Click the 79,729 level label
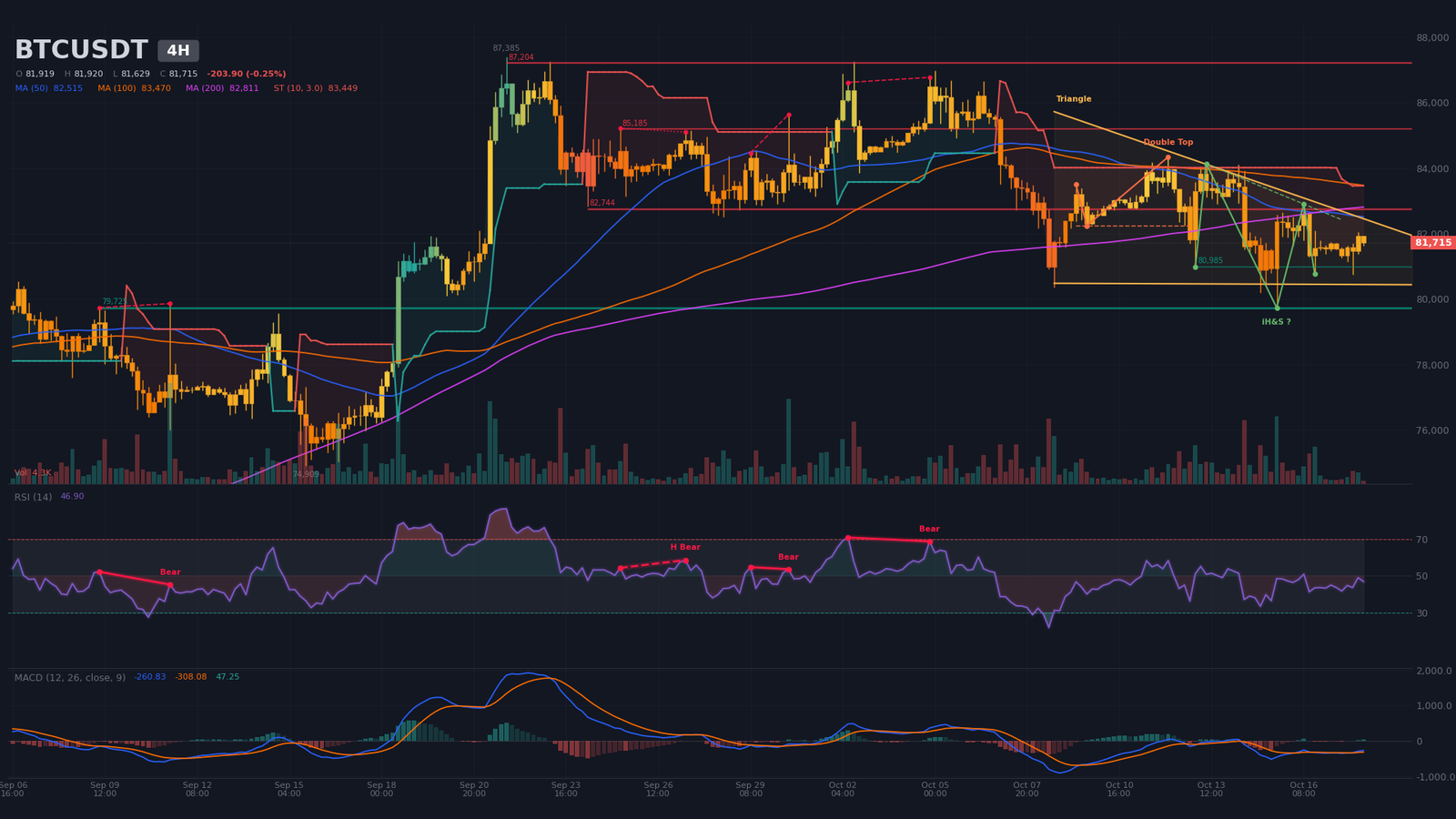Screen dimensions: 1456x819 (x=115, y=301)
